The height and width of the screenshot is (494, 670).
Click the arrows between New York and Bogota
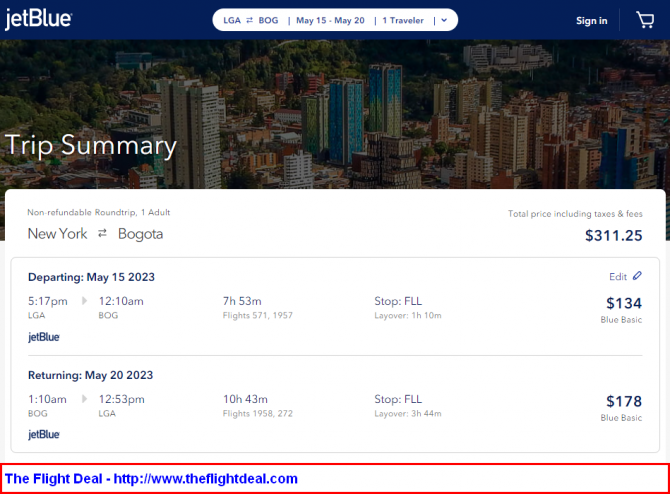102,233
